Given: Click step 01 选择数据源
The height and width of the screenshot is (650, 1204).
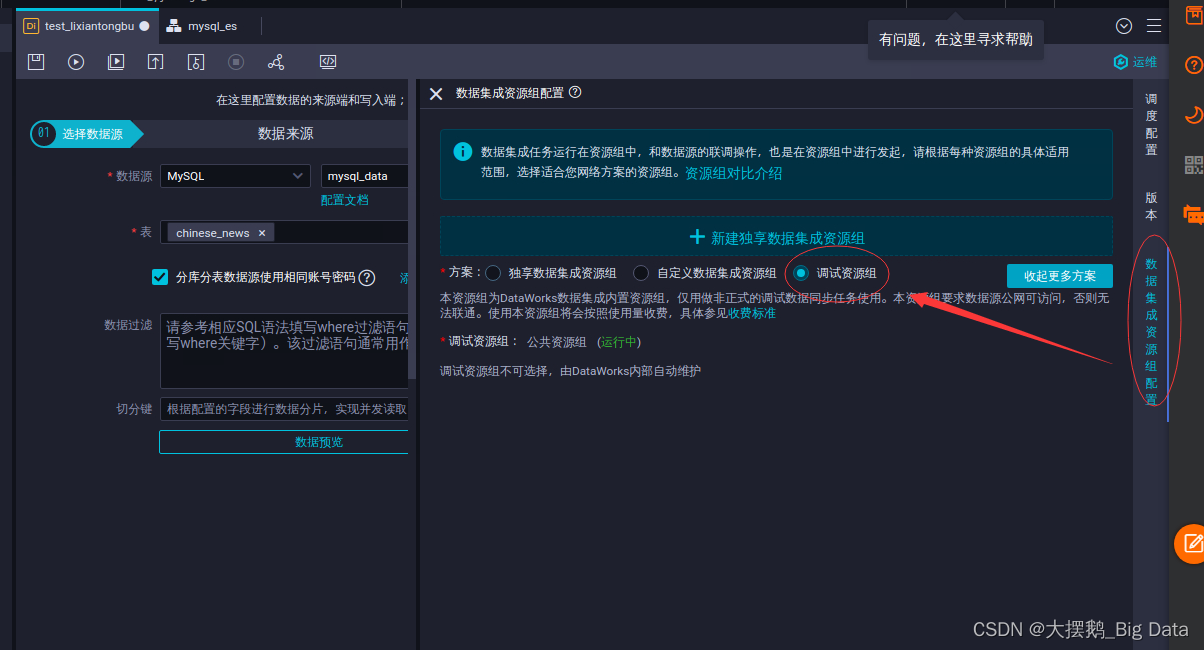Looking at the screenshot, I should (86, 134).
